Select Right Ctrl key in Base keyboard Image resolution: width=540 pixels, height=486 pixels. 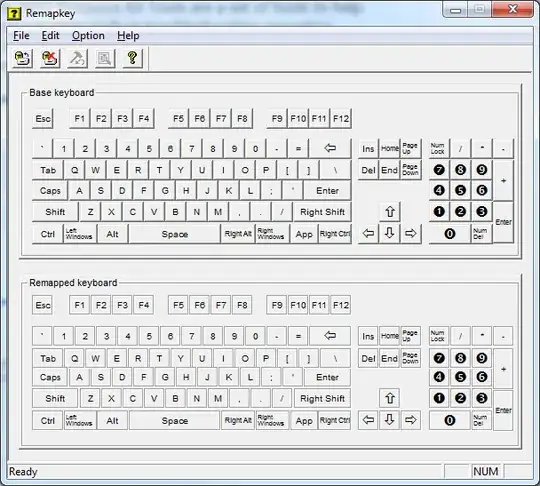click(x=335, y=234)
